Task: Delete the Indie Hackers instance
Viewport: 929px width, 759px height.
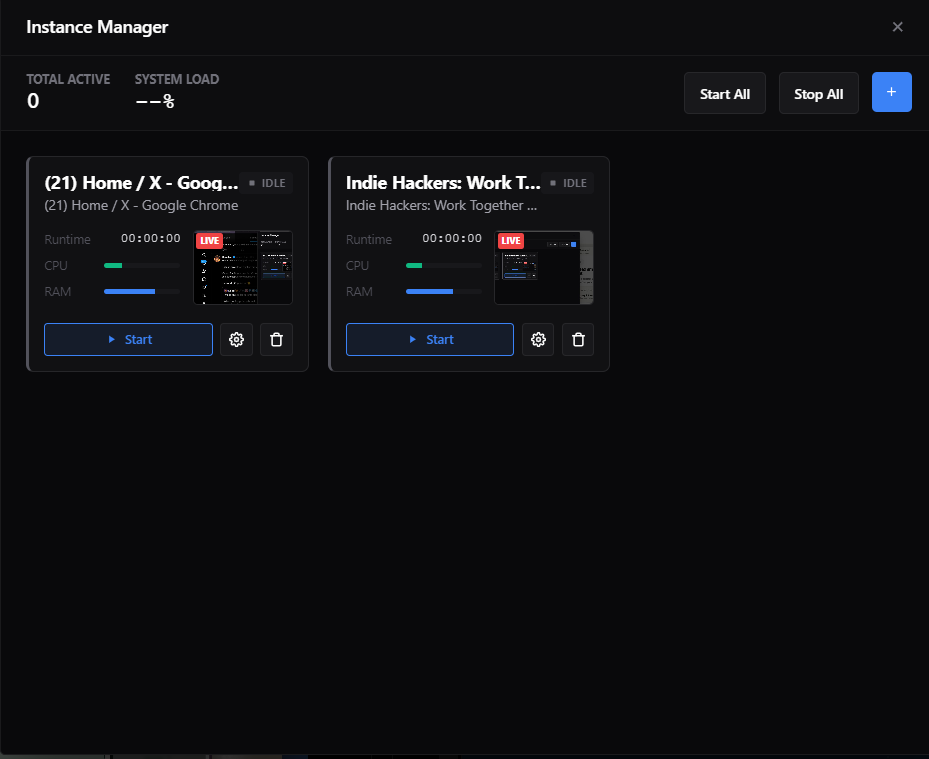Action: tap(578, 340)
